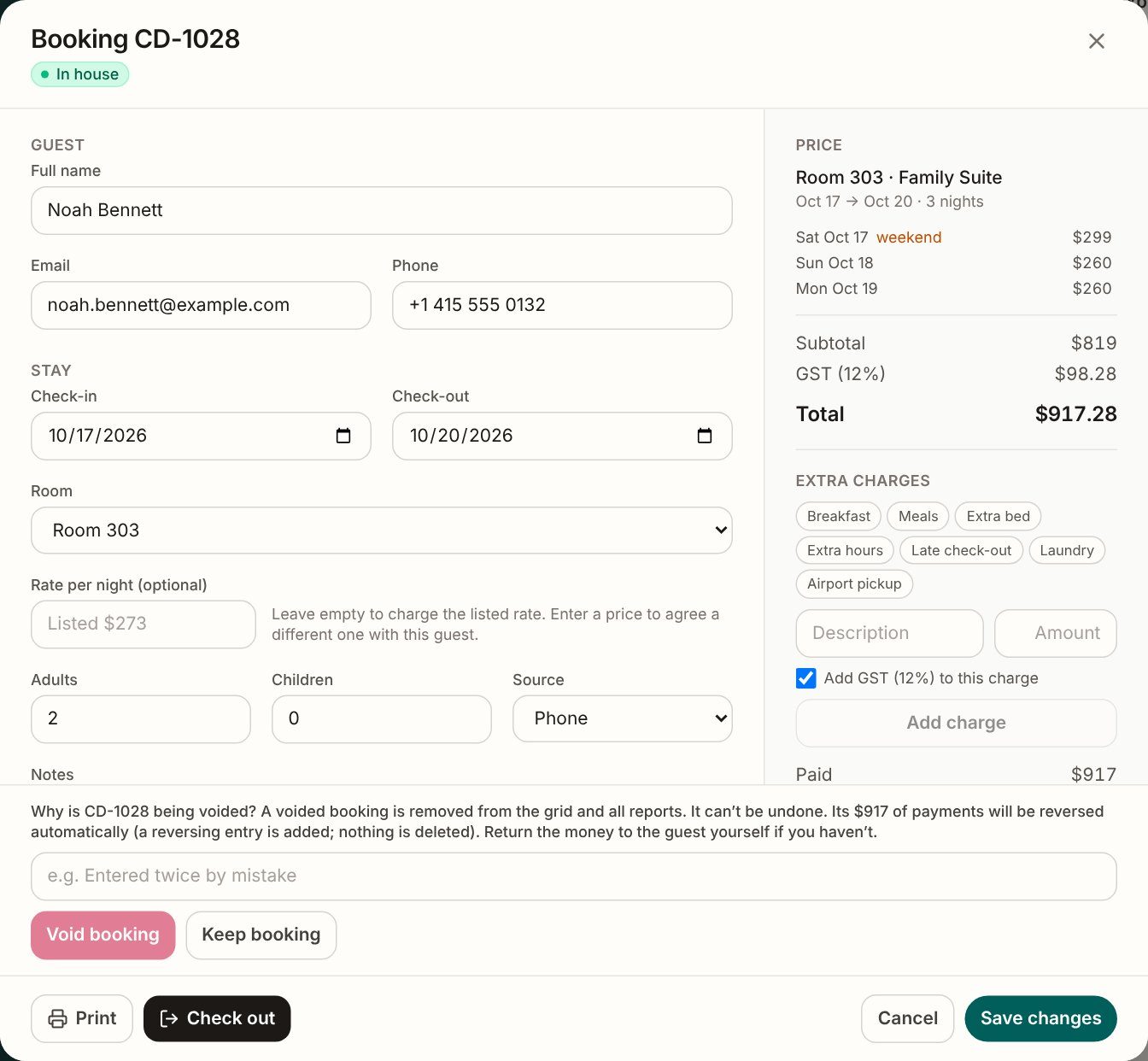Select the GST (12%) amount $98.28
The width and height of the screenshot is (1148, 1061).
[x=1085, y=373]
